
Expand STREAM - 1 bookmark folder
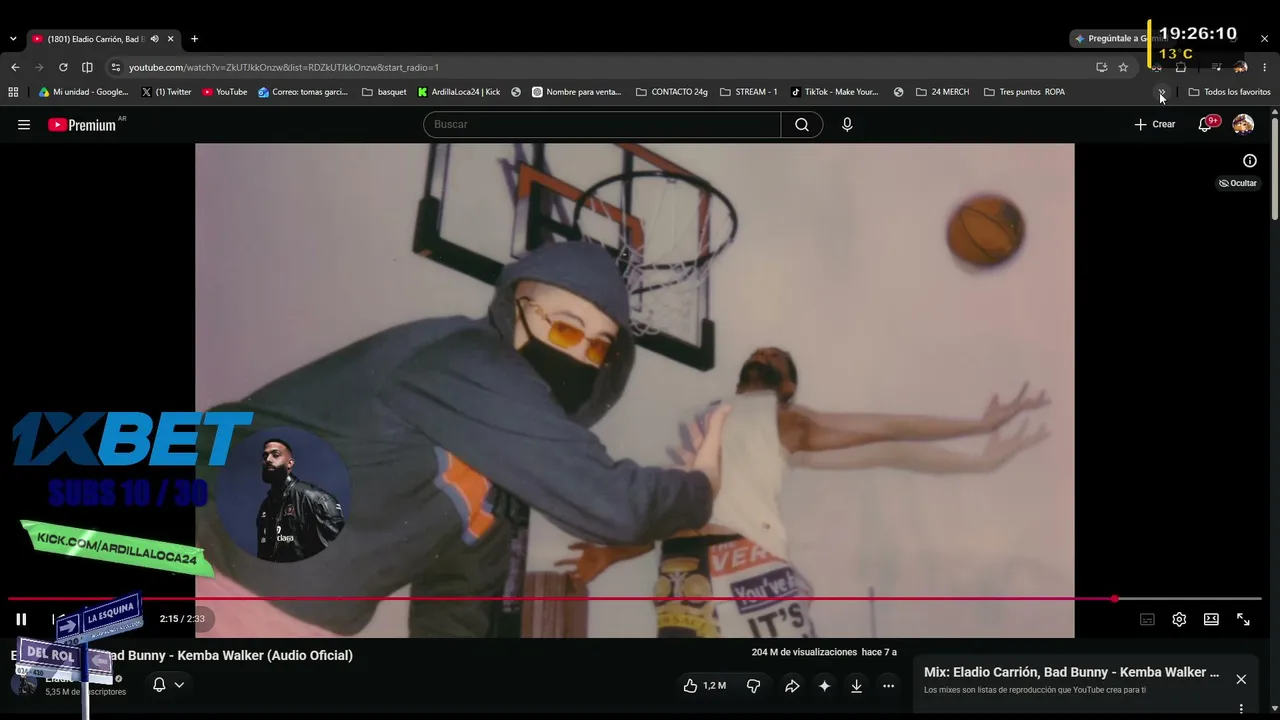(748, 92)
